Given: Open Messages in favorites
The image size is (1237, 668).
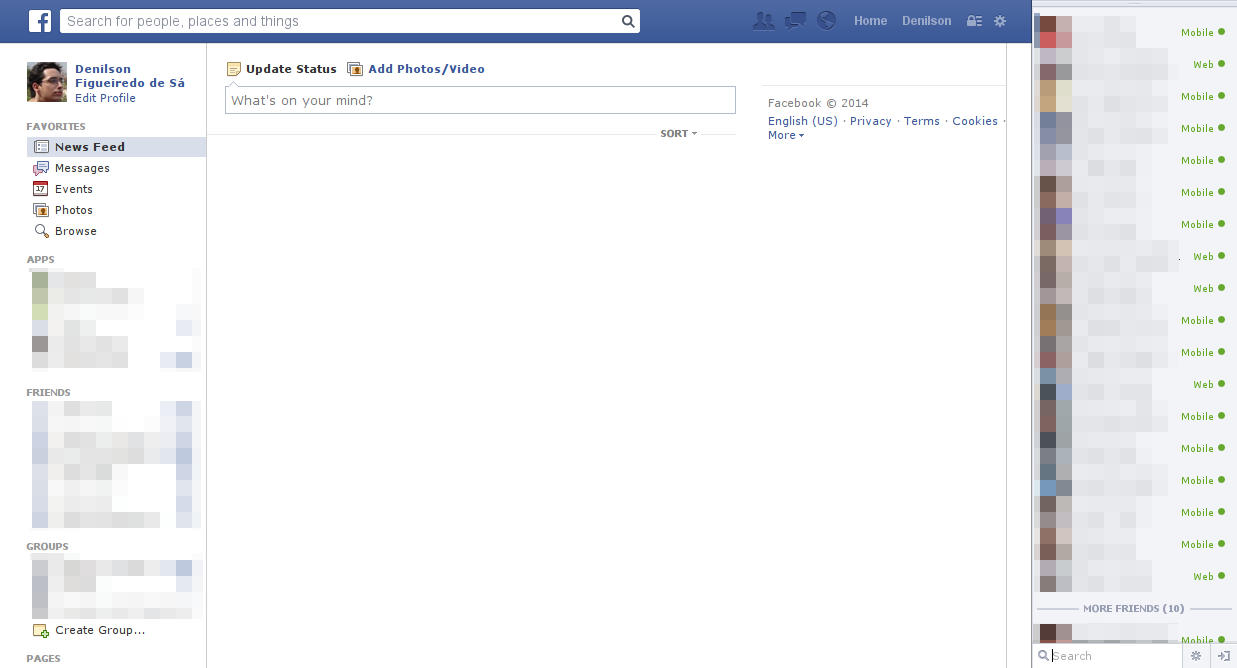Looking at the screenshot, I should pyautogui.click(x=82, y=168).
